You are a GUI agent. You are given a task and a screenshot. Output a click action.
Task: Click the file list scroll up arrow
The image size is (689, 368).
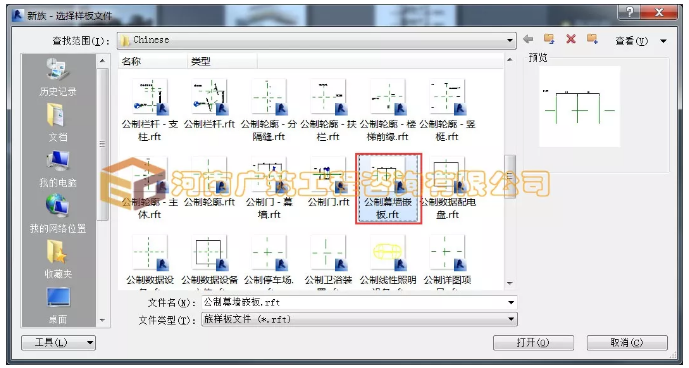(x=510, y=60)
